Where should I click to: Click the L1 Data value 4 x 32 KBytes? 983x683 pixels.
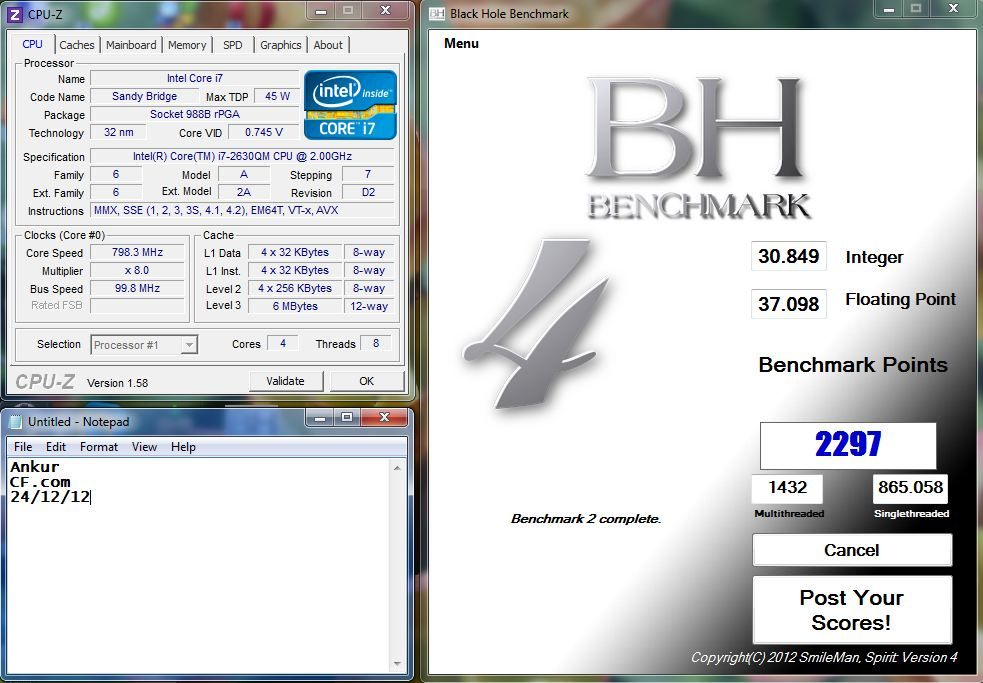pos(295,252)
